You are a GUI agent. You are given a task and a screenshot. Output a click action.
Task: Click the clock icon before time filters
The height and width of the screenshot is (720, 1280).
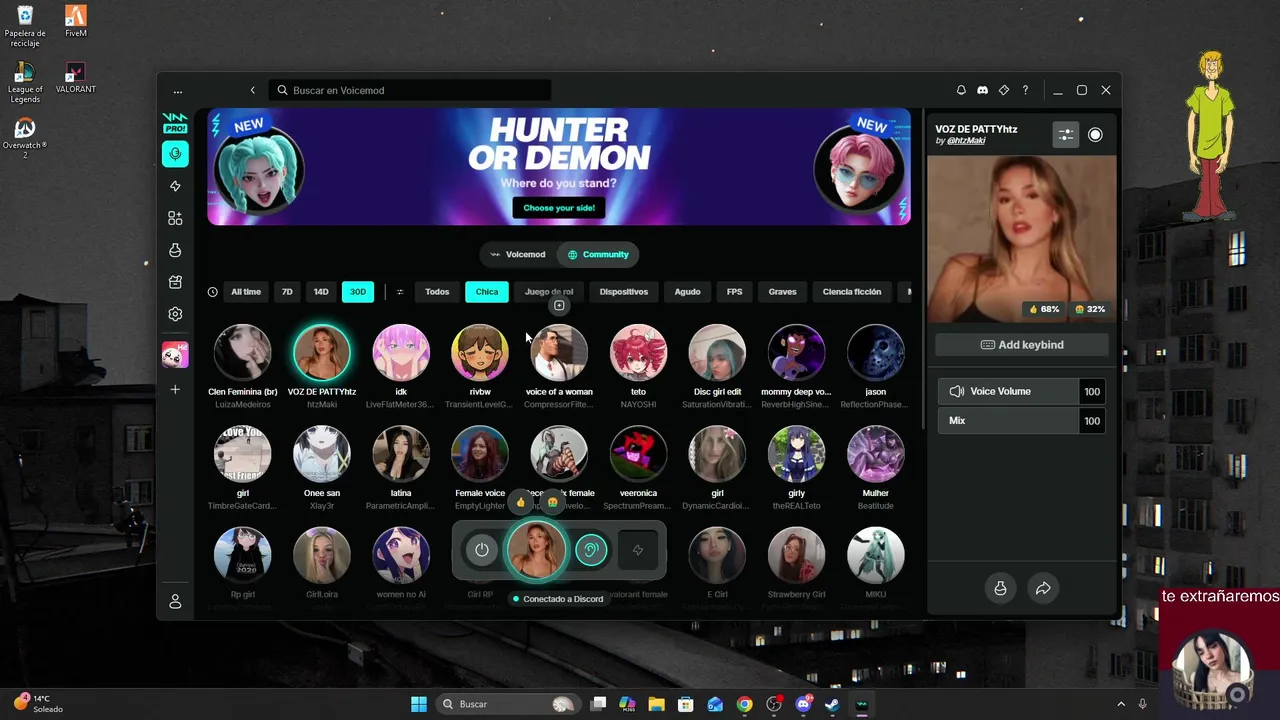coord(212,292)
